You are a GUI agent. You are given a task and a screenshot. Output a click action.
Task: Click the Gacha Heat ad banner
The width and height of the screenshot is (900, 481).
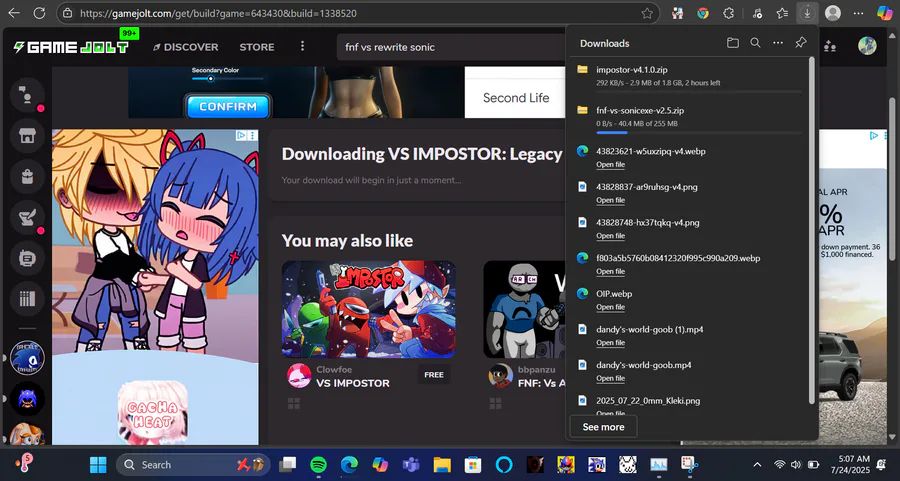tap(155, 287)
